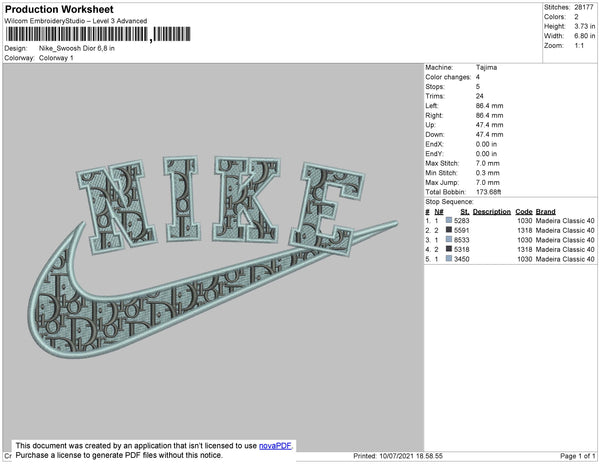This screenshot has height=464, width=600.
Task: Select the Wilcom EmbroideryStudio subtitle text
Action: [76, 21]
